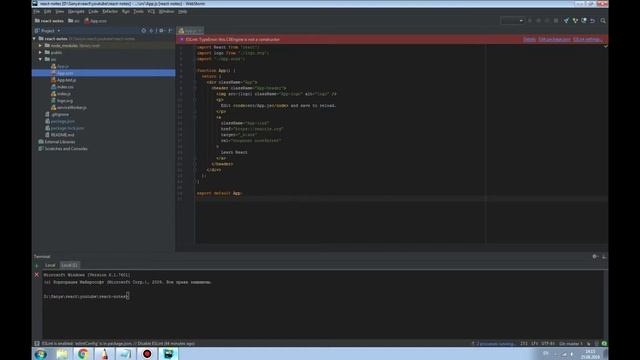The image size is (640, 360).
Task: Open the Refactor menu
Action: coord(110,11)
